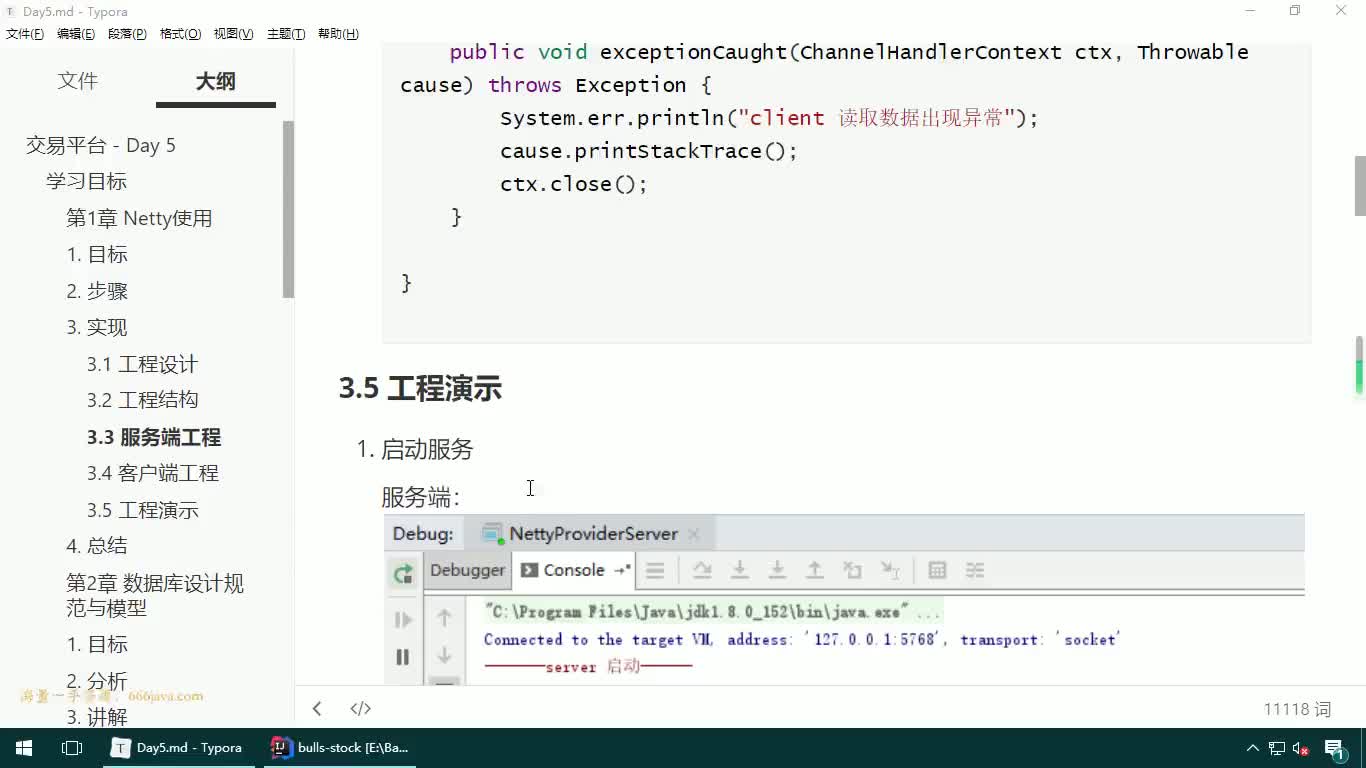This screenshot has height=768, width=1366.
Task: Open Windows Task View
Action: click(x=71, y=747)
